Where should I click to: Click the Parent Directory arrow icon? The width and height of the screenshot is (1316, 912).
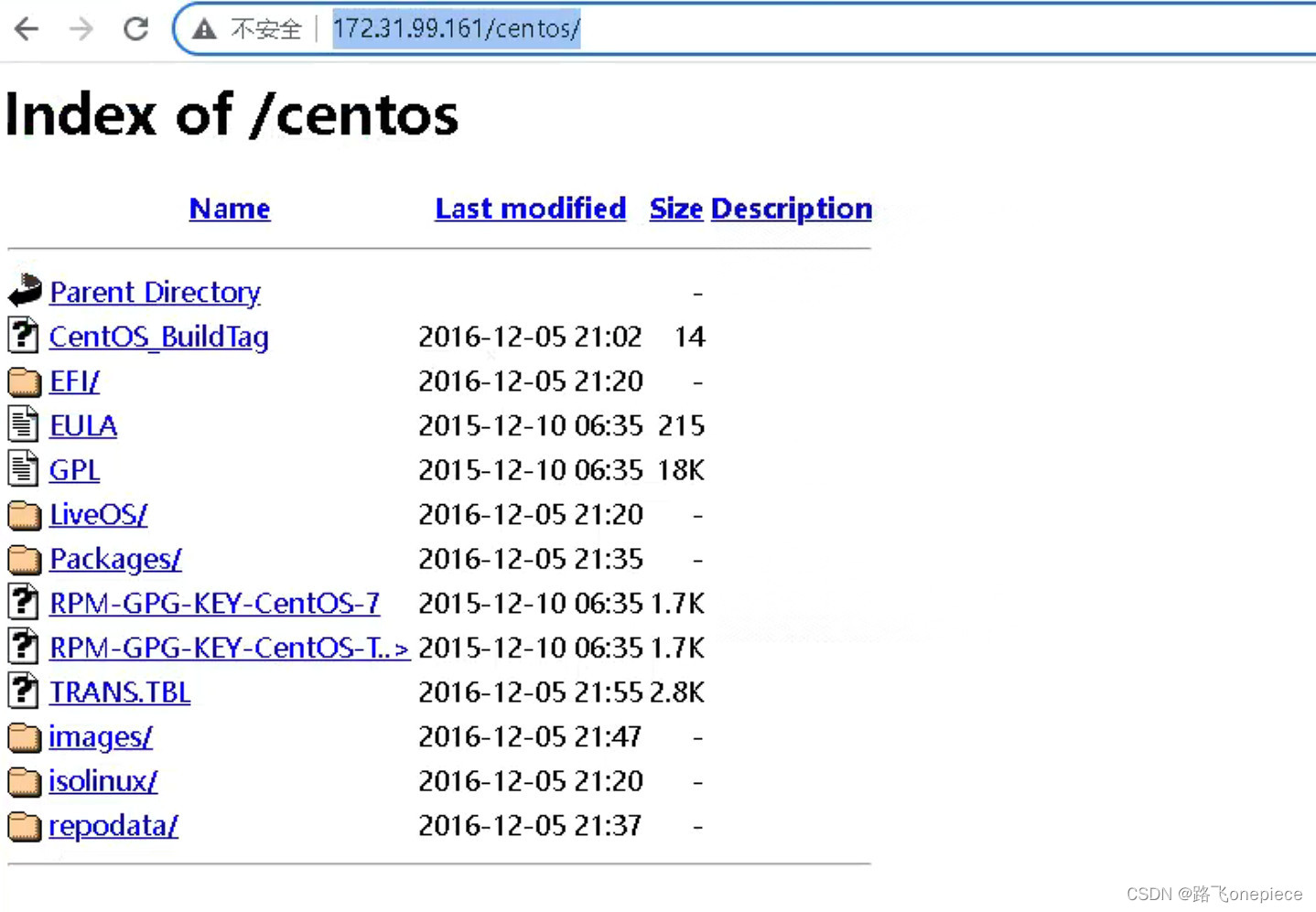pos(23,291)
